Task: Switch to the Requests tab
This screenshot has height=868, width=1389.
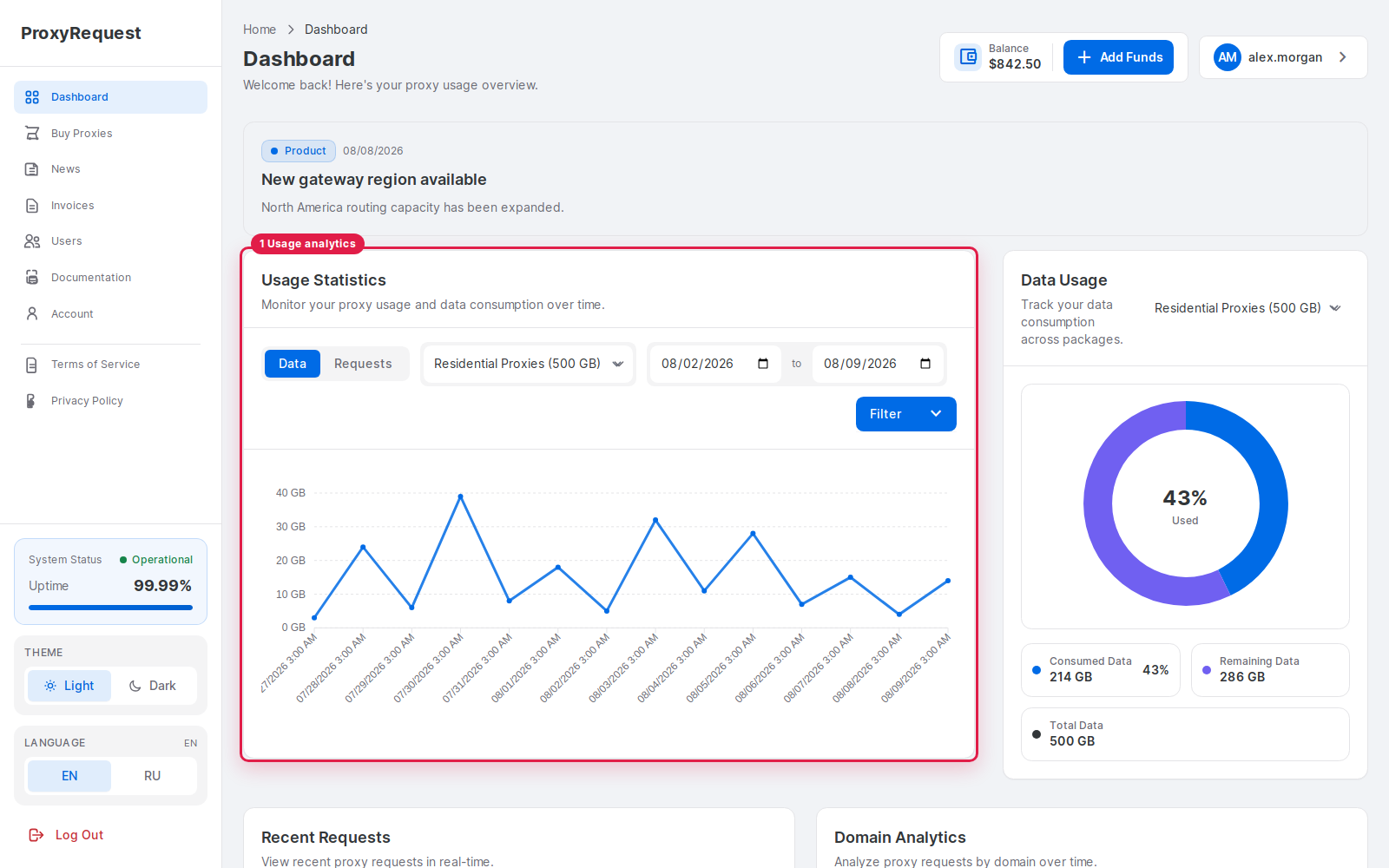Action: (363, 364)
